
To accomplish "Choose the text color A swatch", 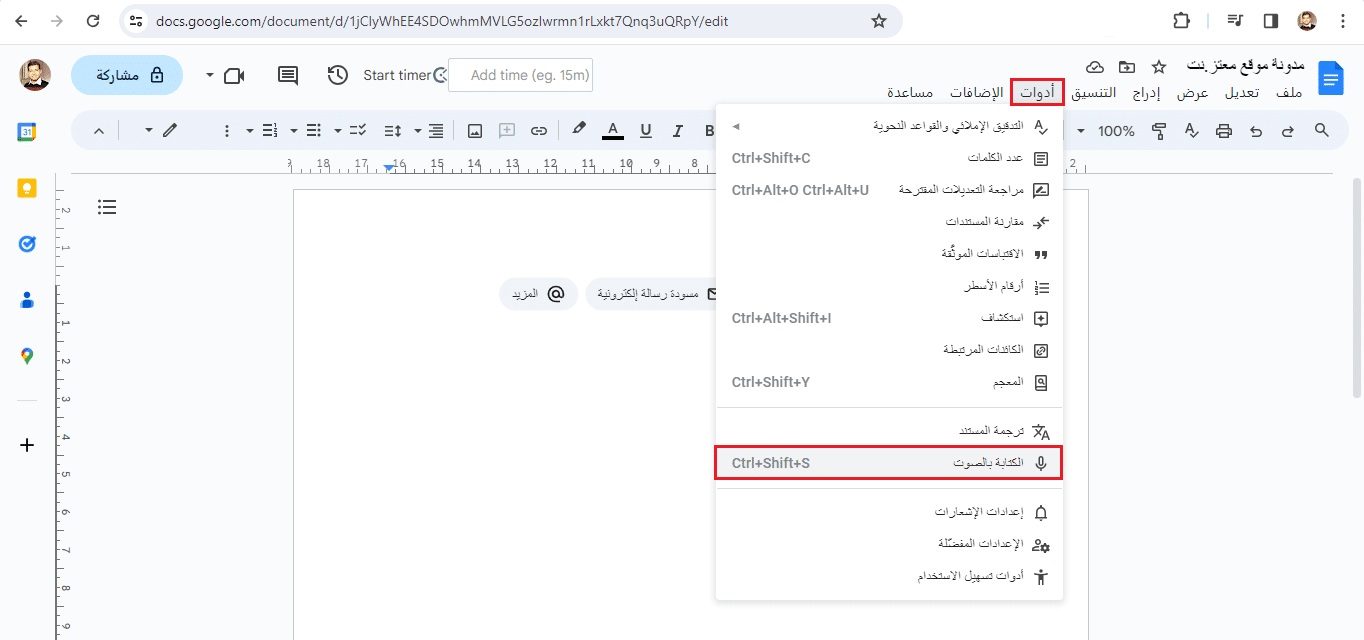I will [x=612, y=130].
